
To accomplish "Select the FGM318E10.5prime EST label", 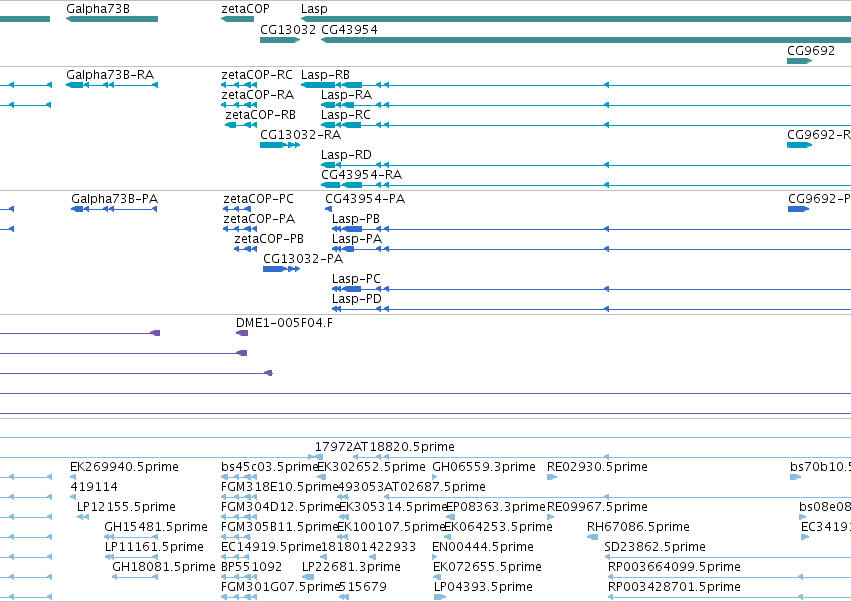I will pyautogui.click(x=280, y=487).
